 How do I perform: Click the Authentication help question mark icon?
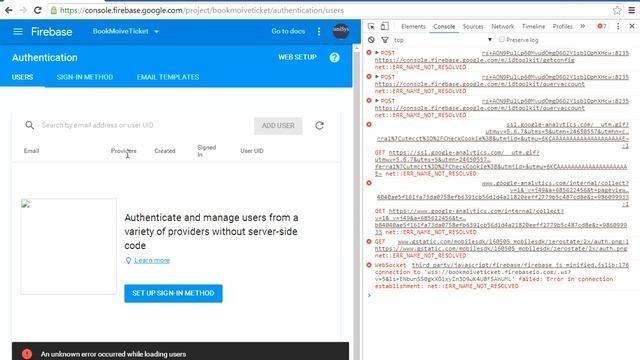coord(334,58)
